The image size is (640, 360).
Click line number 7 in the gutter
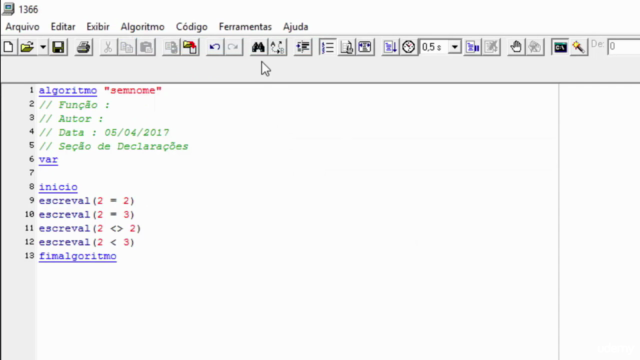32,173
